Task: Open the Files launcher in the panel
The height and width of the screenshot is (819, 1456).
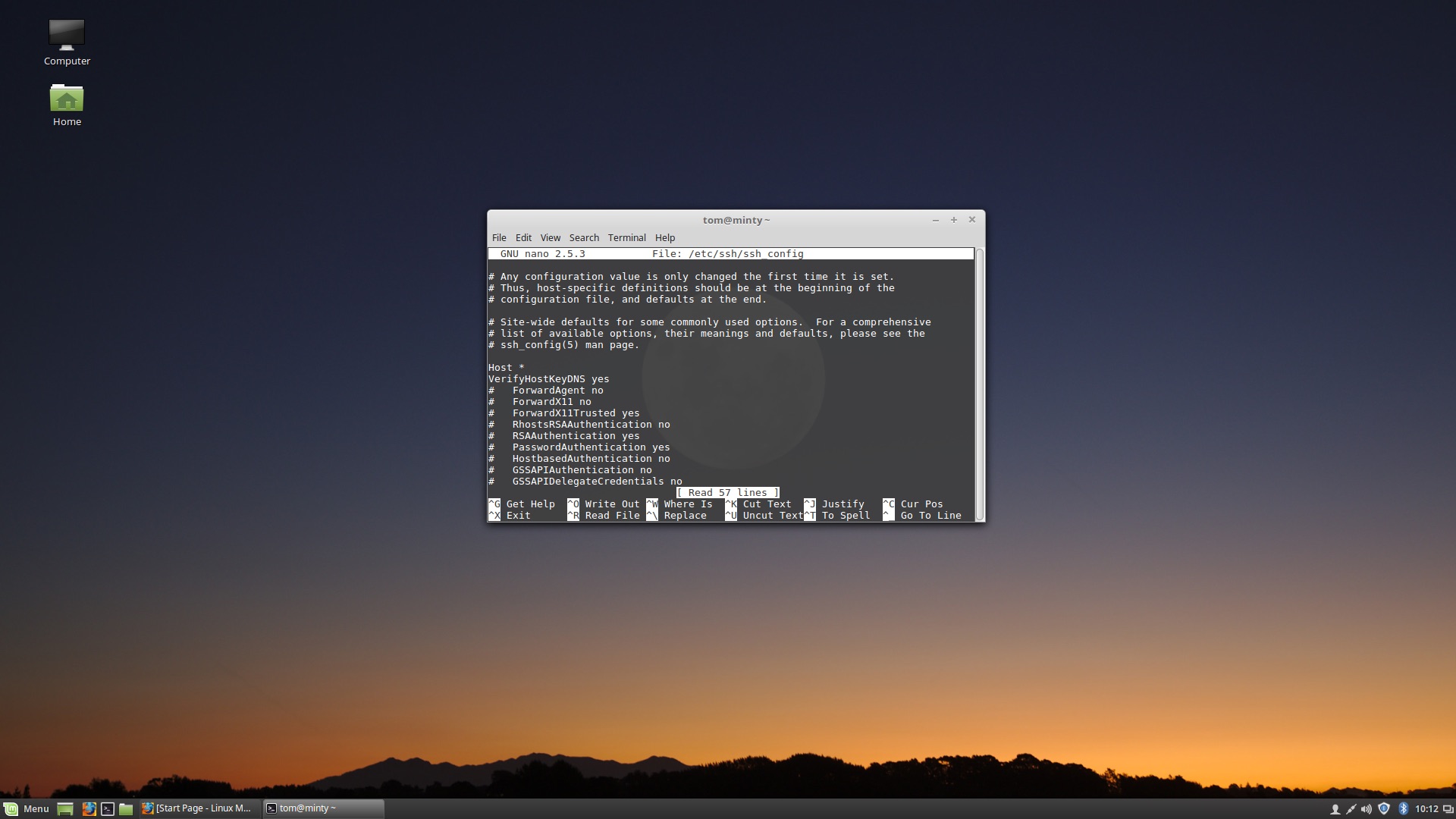Action: pos(126,809)
